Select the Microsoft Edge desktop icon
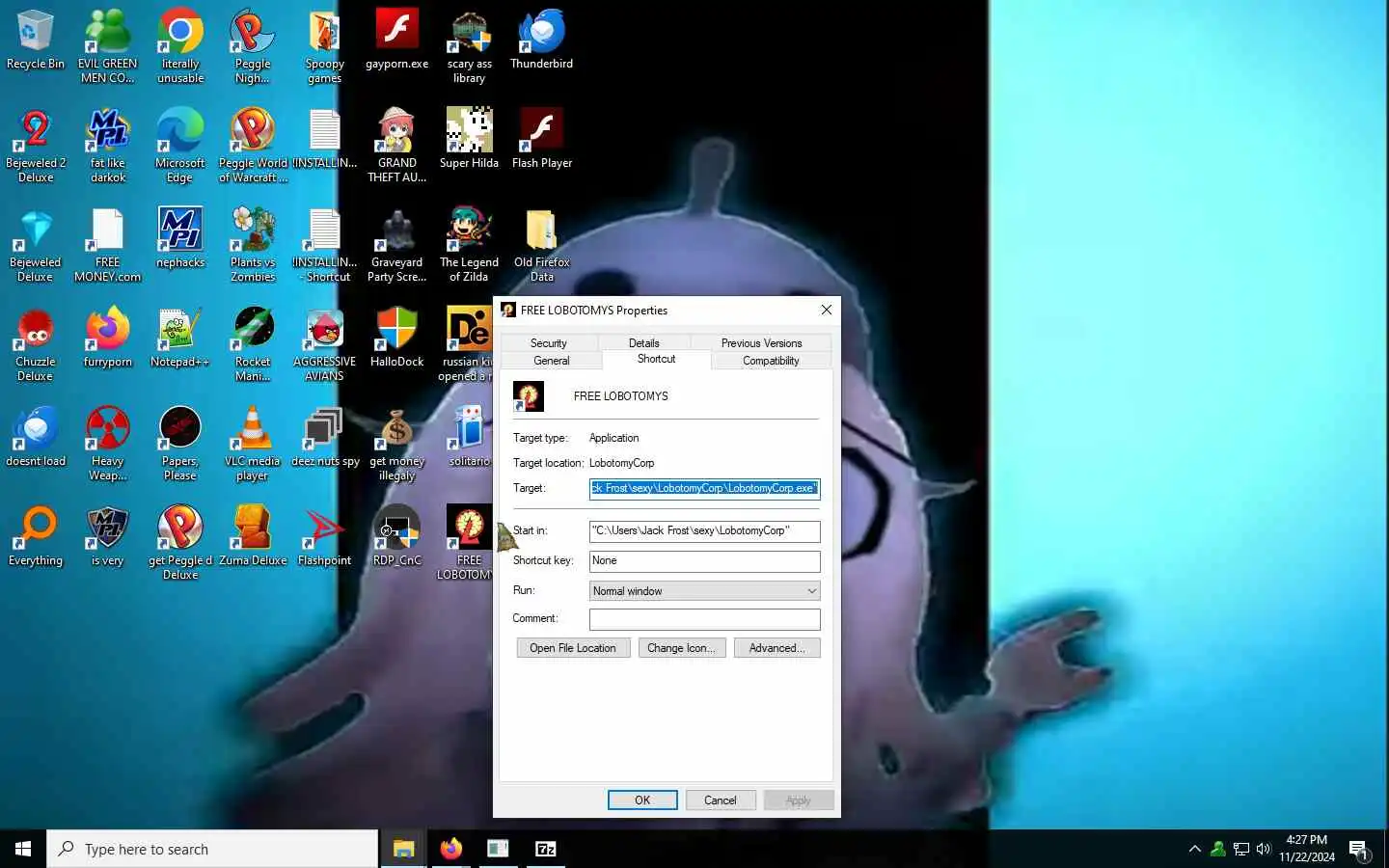This screenshot has width=1389, height=868. coord(180,145)
